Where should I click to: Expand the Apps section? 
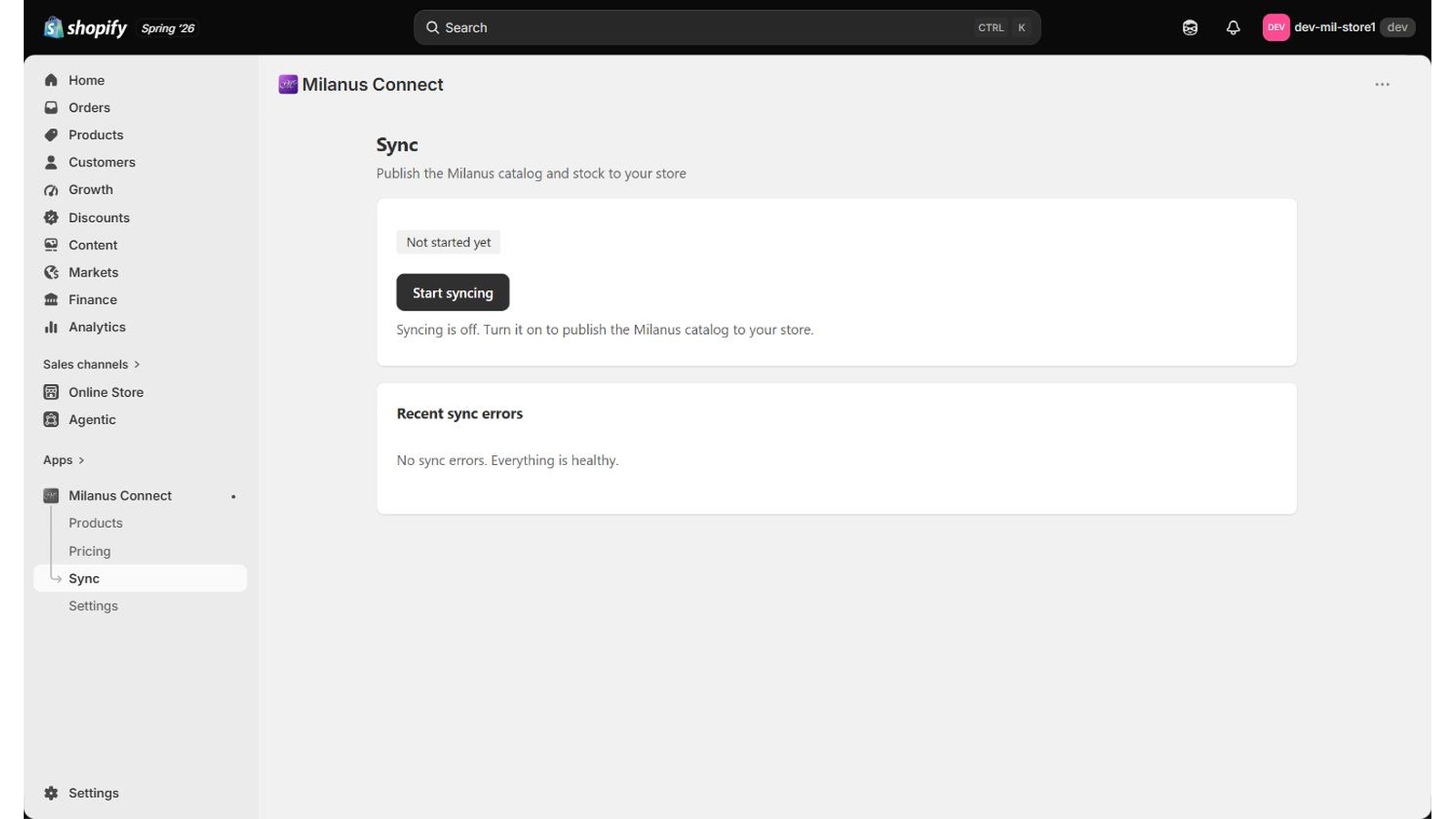[64, 460]
